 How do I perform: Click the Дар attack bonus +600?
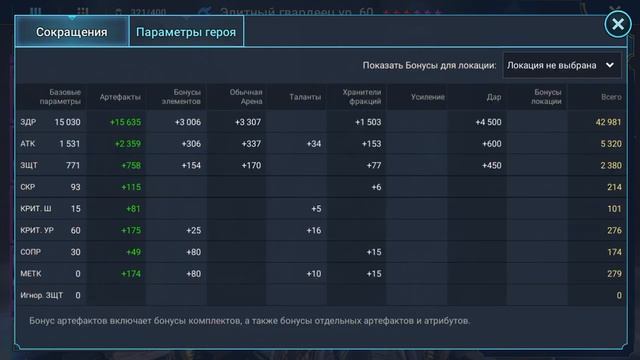tap(491, 144)
